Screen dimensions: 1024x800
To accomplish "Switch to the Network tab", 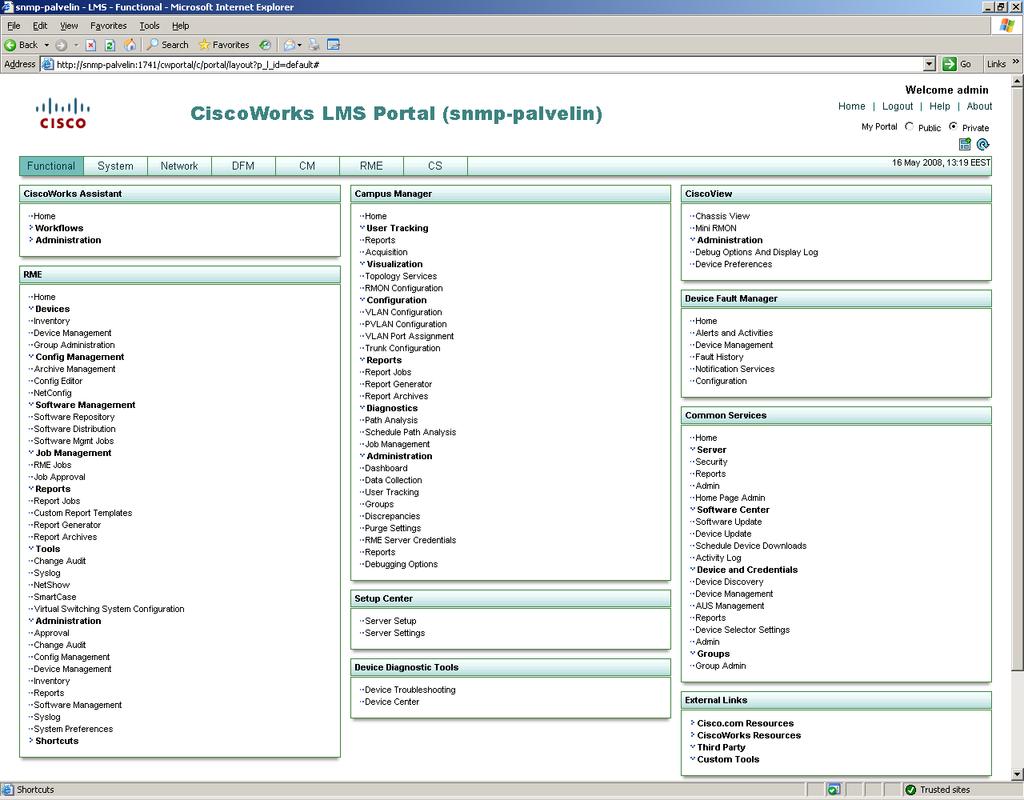I will [x=180, y=166].
